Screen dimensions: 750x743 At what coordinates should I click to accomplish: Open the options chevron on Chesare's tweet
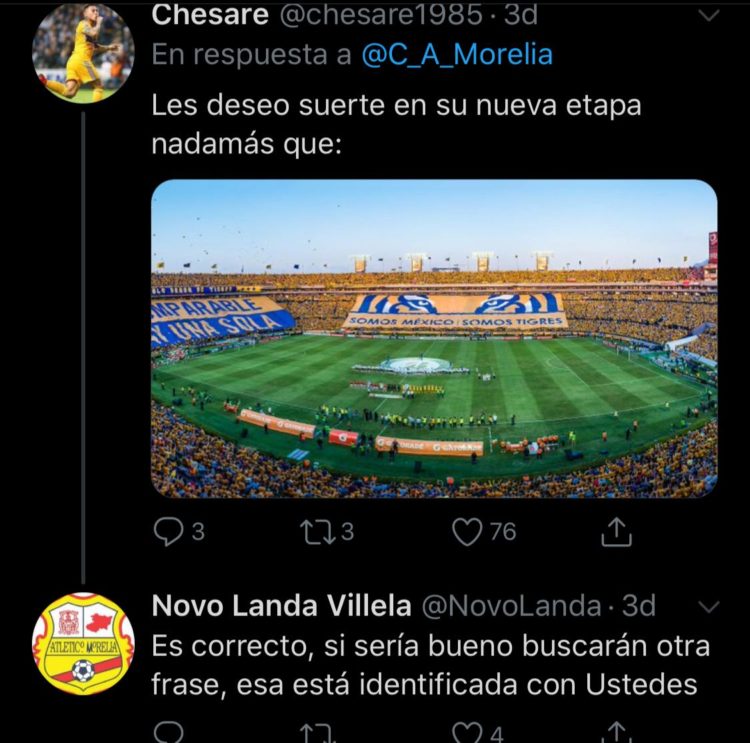[707, 16]
